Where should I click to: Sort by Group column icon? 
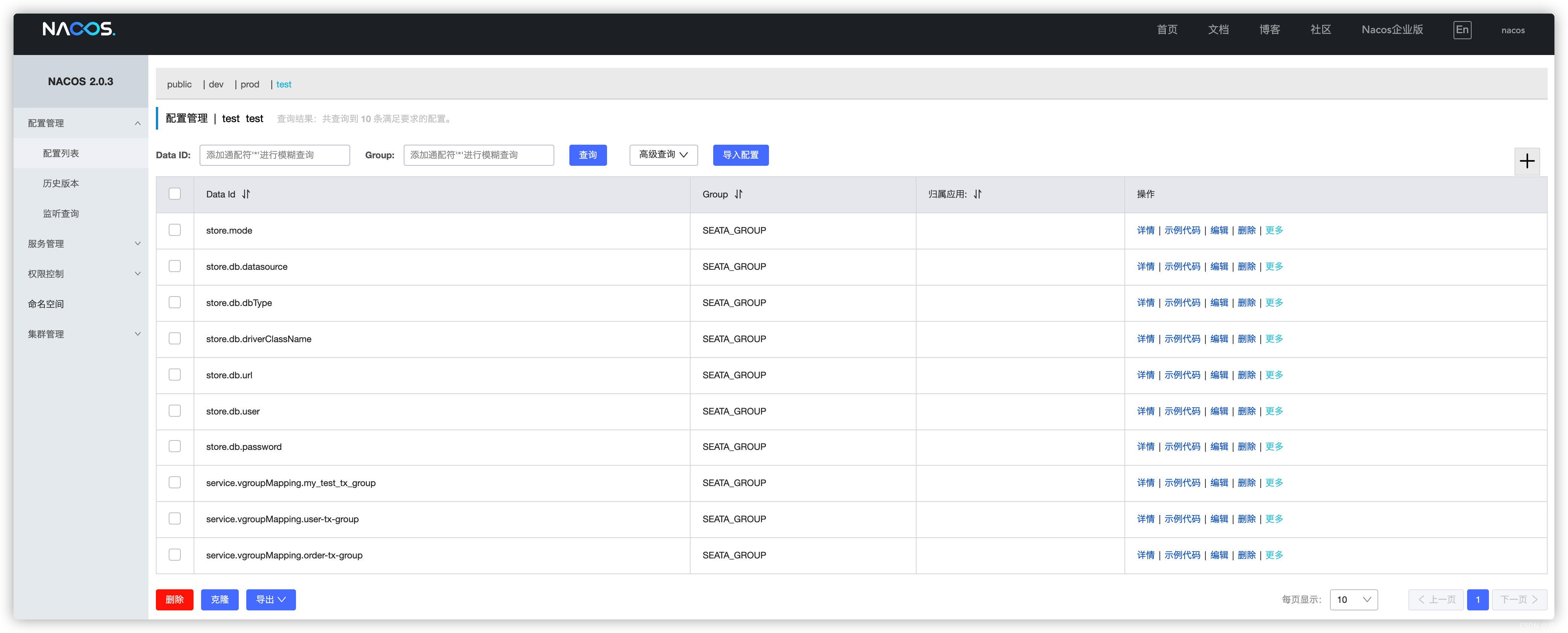(738, 194)
